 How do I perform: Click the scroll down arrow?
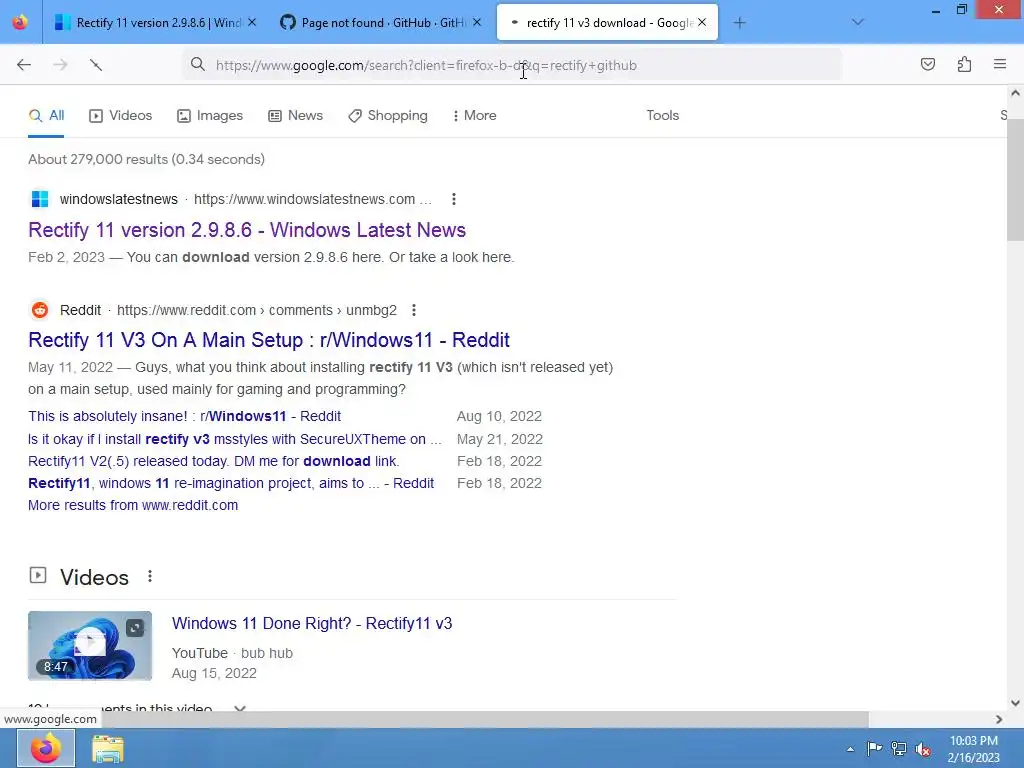point(1015,703)
